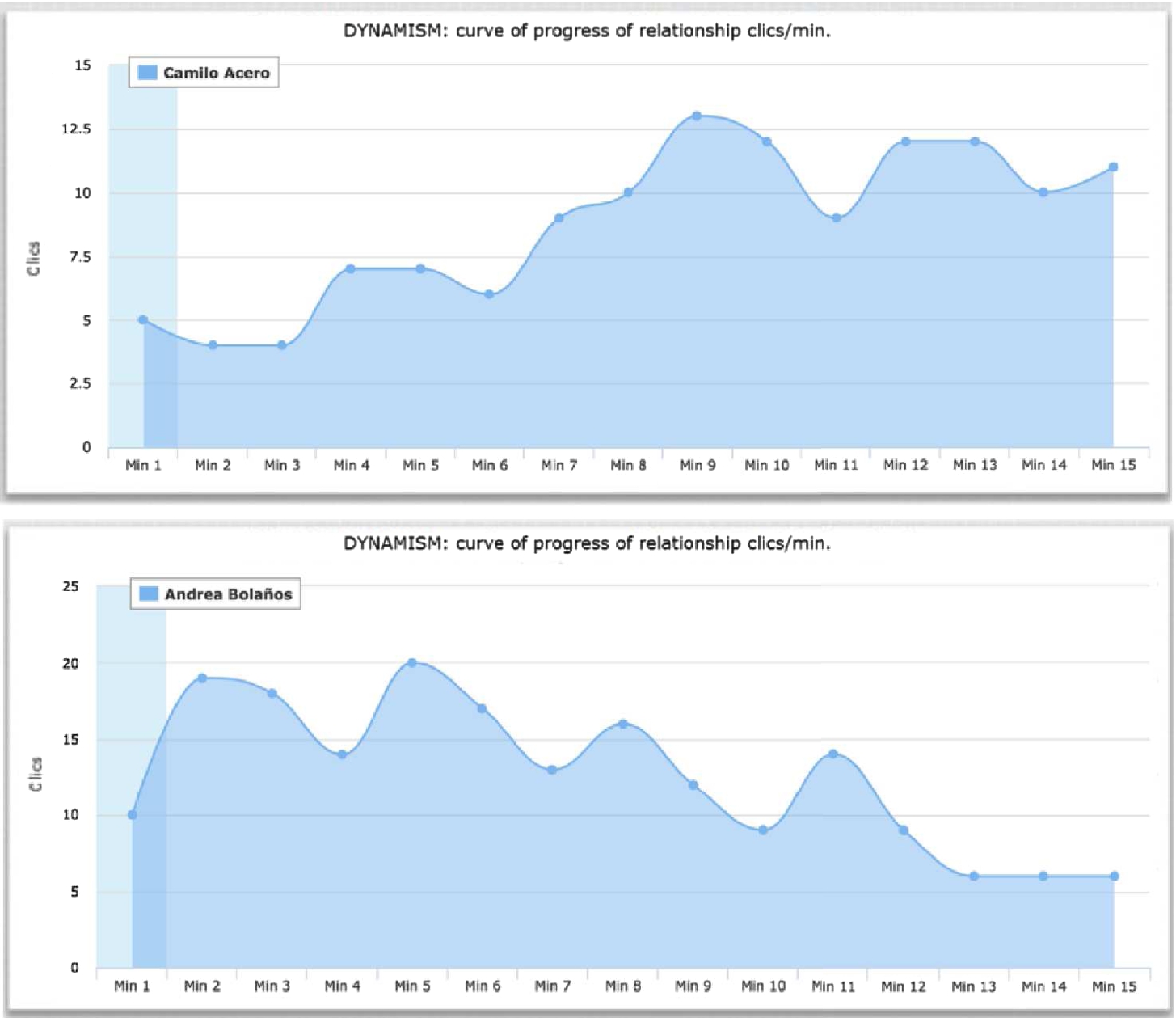Viewport: 1176px width, 1018px height.
Task: Click Andrea Bolaños' Min 2 data point
Action: [202, 678]
